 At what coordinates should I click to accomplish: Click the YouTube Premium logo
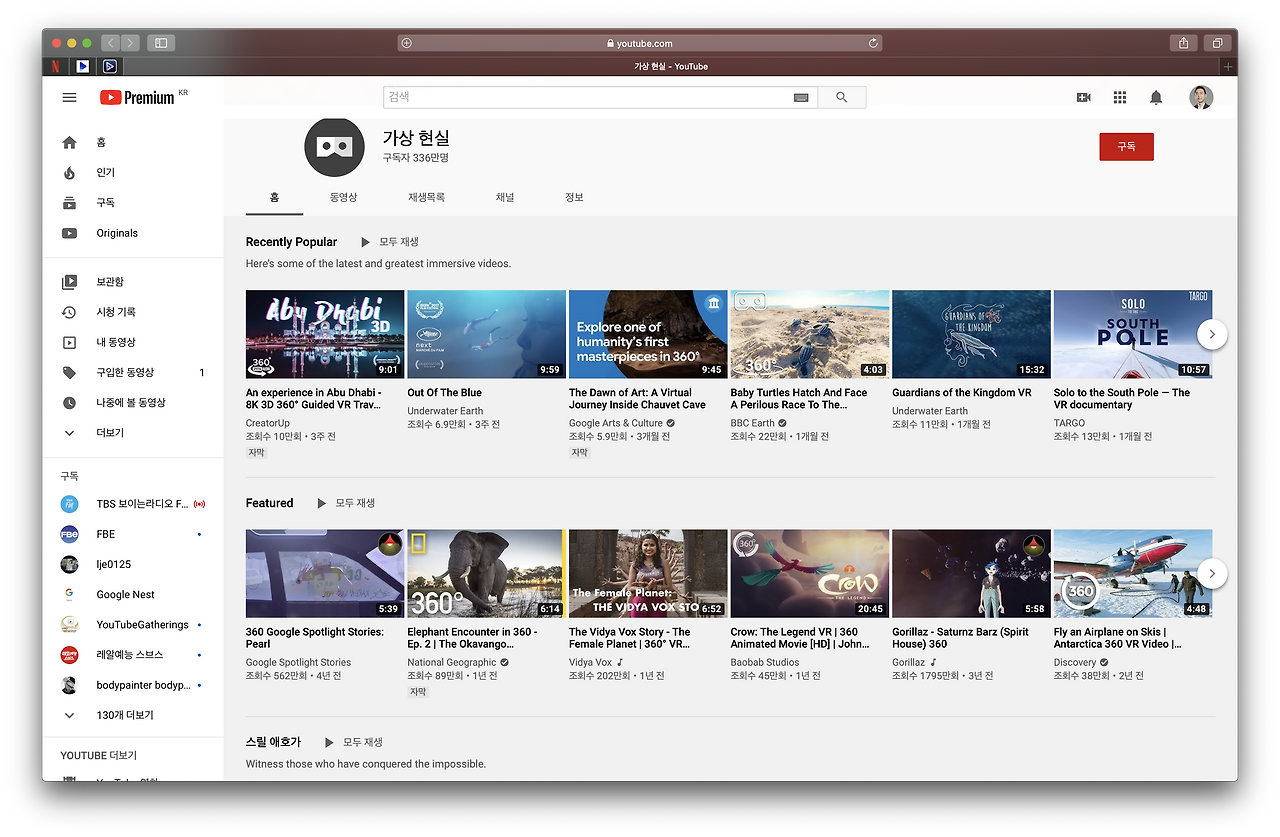click(137, 97)
